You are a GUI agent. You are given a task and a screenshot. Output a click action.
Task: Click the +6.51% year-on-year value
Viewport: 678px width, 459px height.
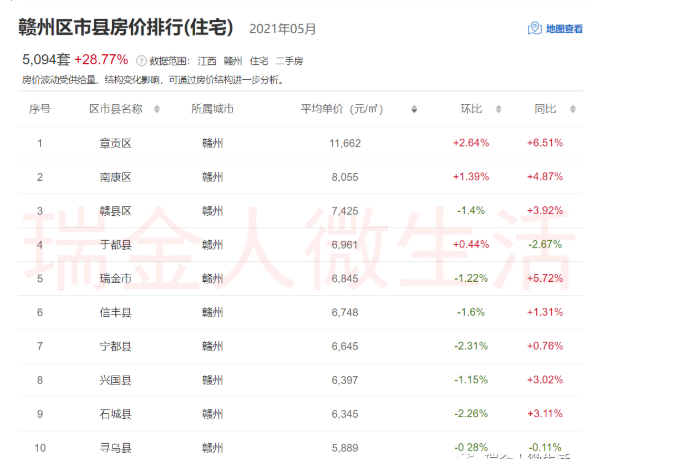[x=545, y=143]
